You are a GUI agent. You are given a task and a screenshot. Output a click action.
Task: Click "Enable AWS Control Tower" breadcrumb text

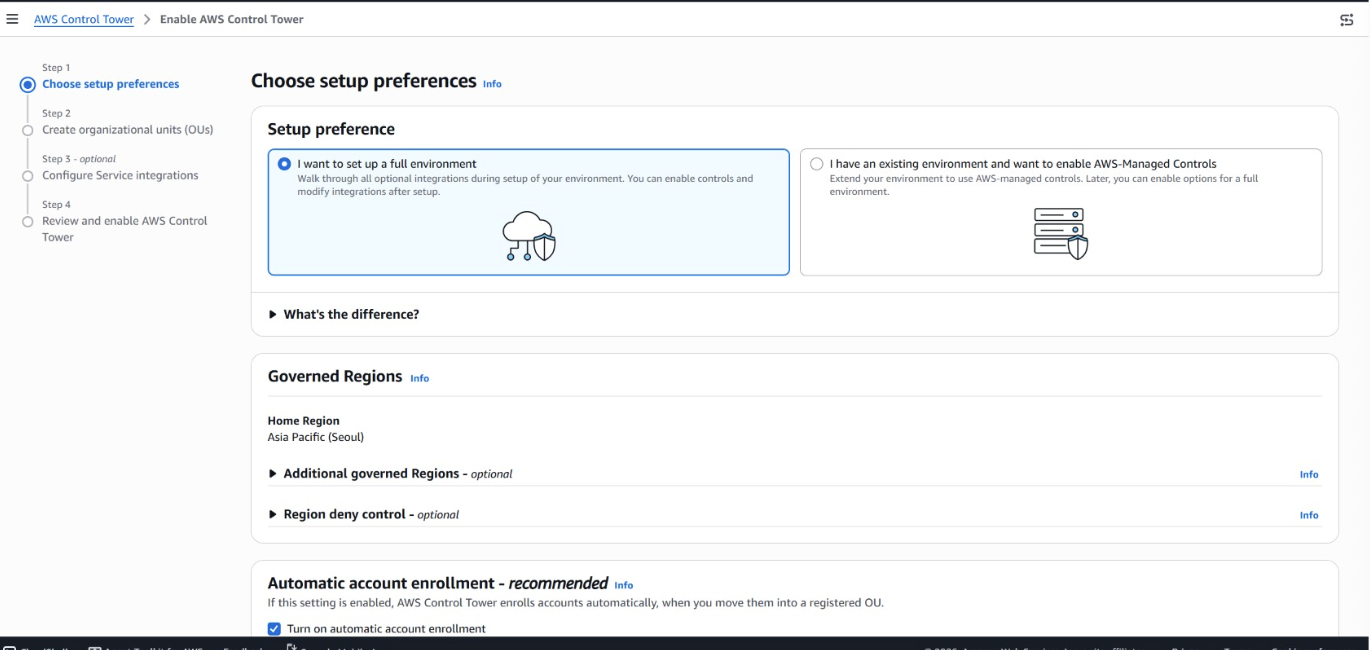tap(232, 19)
